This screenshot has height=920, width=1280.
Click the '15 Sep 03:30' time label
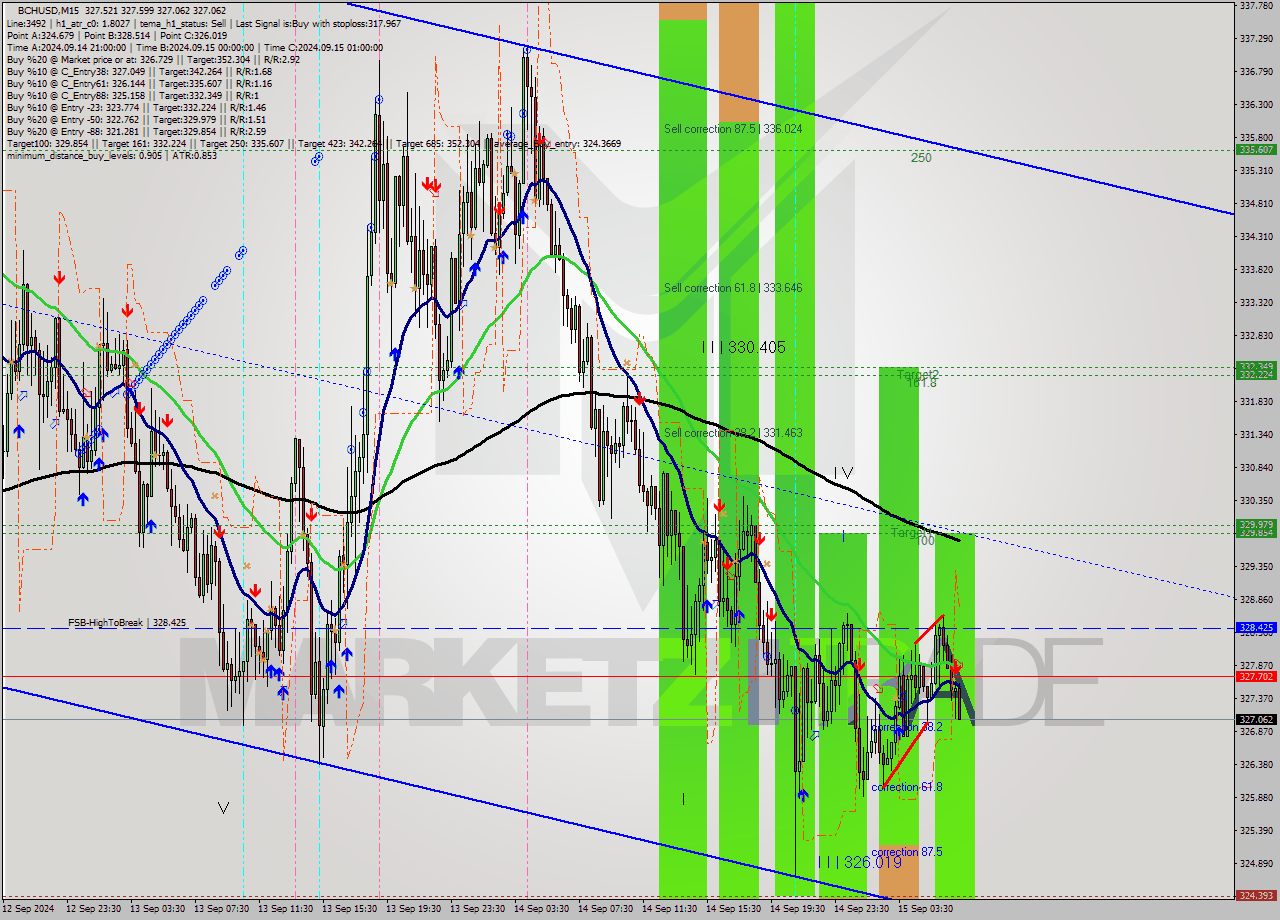926,909
